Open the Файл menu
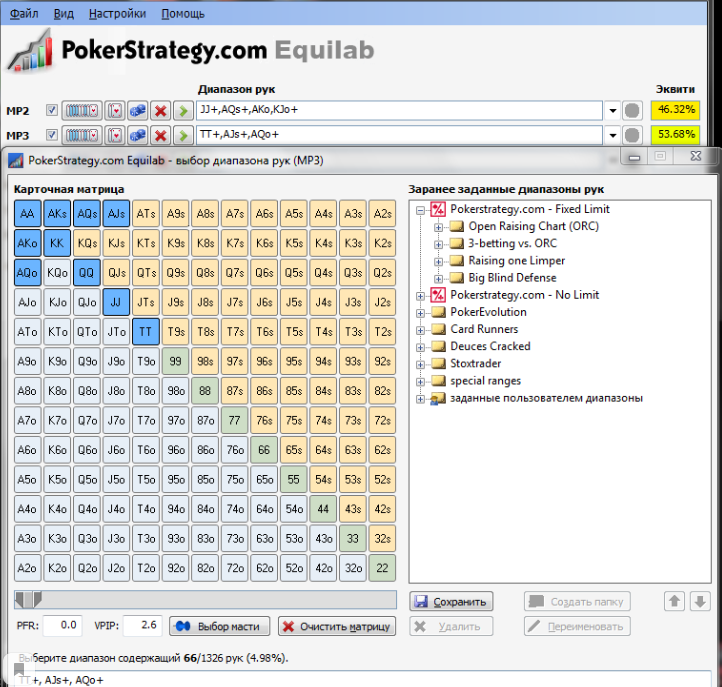 click(24, 14)
